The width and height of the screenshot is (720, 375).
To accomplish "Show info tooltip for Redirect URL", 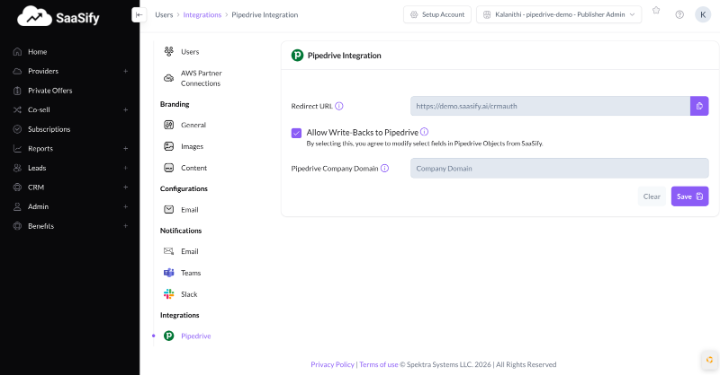I will (339, 106).
